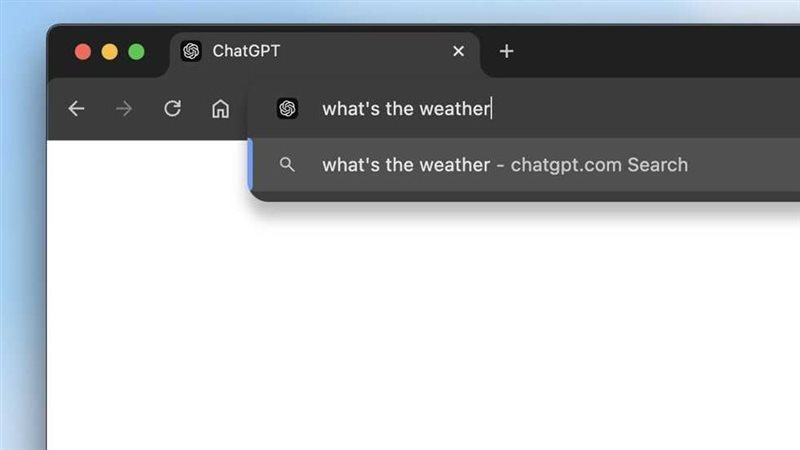This screenshot has width=800, height=450.
Task: Click the back navigation arrow
Action: coord(77,108)
